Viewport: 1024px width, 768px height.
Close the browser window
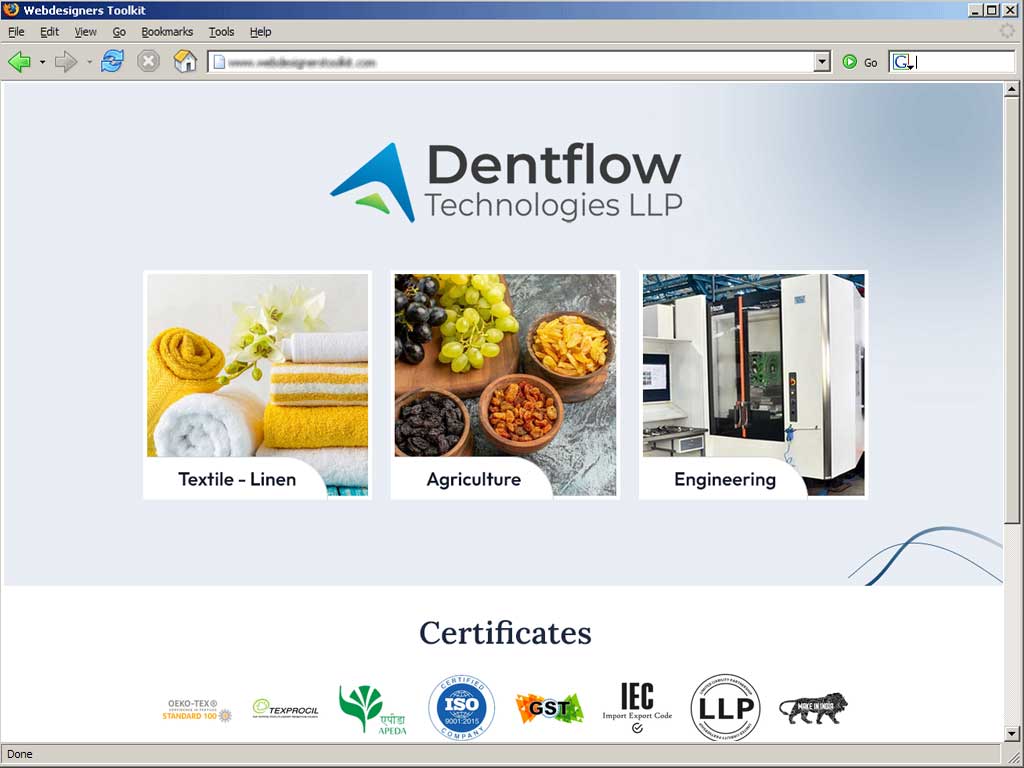pos(1010,10)
